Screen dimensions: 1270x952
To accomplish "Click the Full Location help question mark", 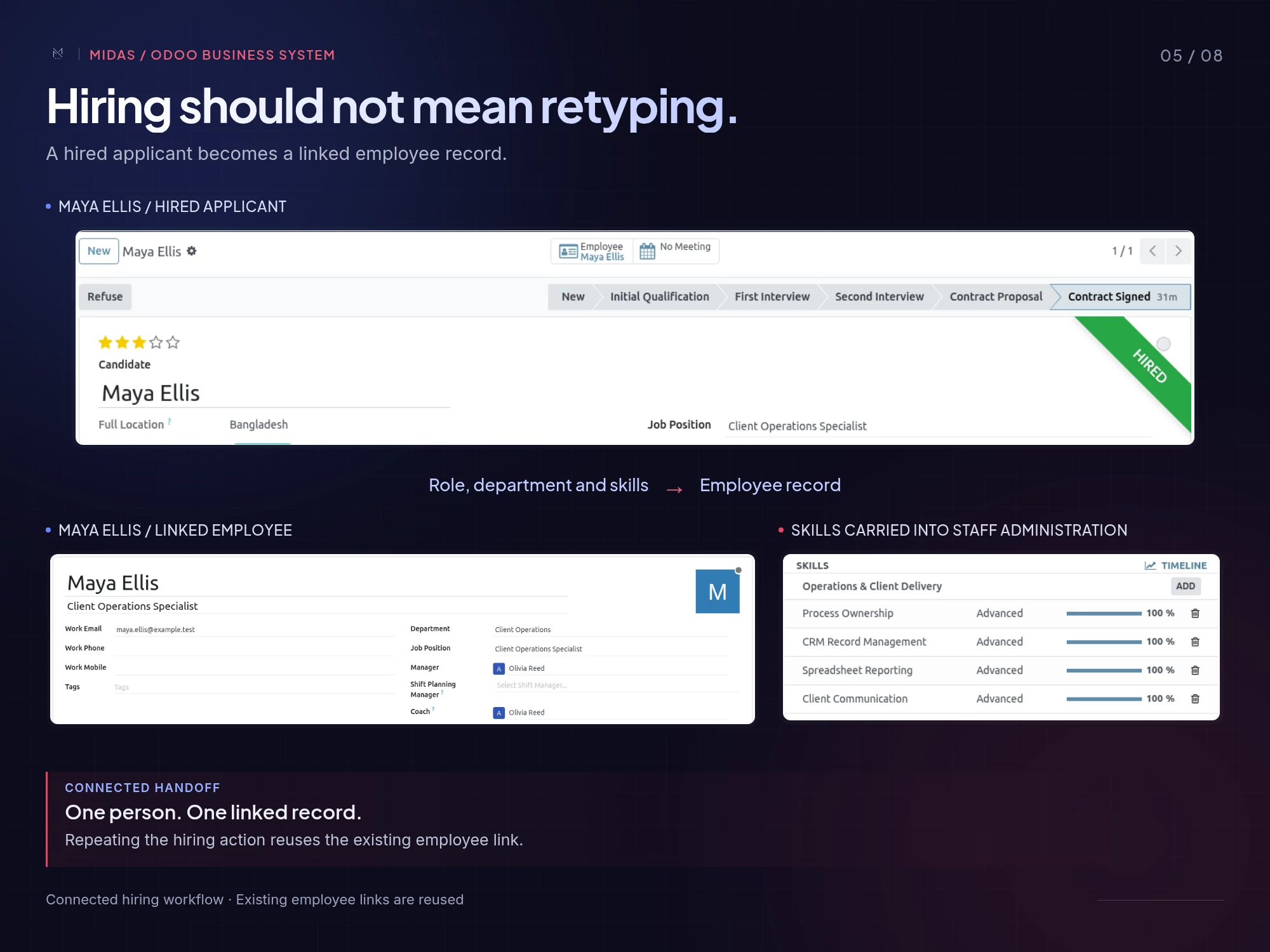I will click(x=170, y=421).
